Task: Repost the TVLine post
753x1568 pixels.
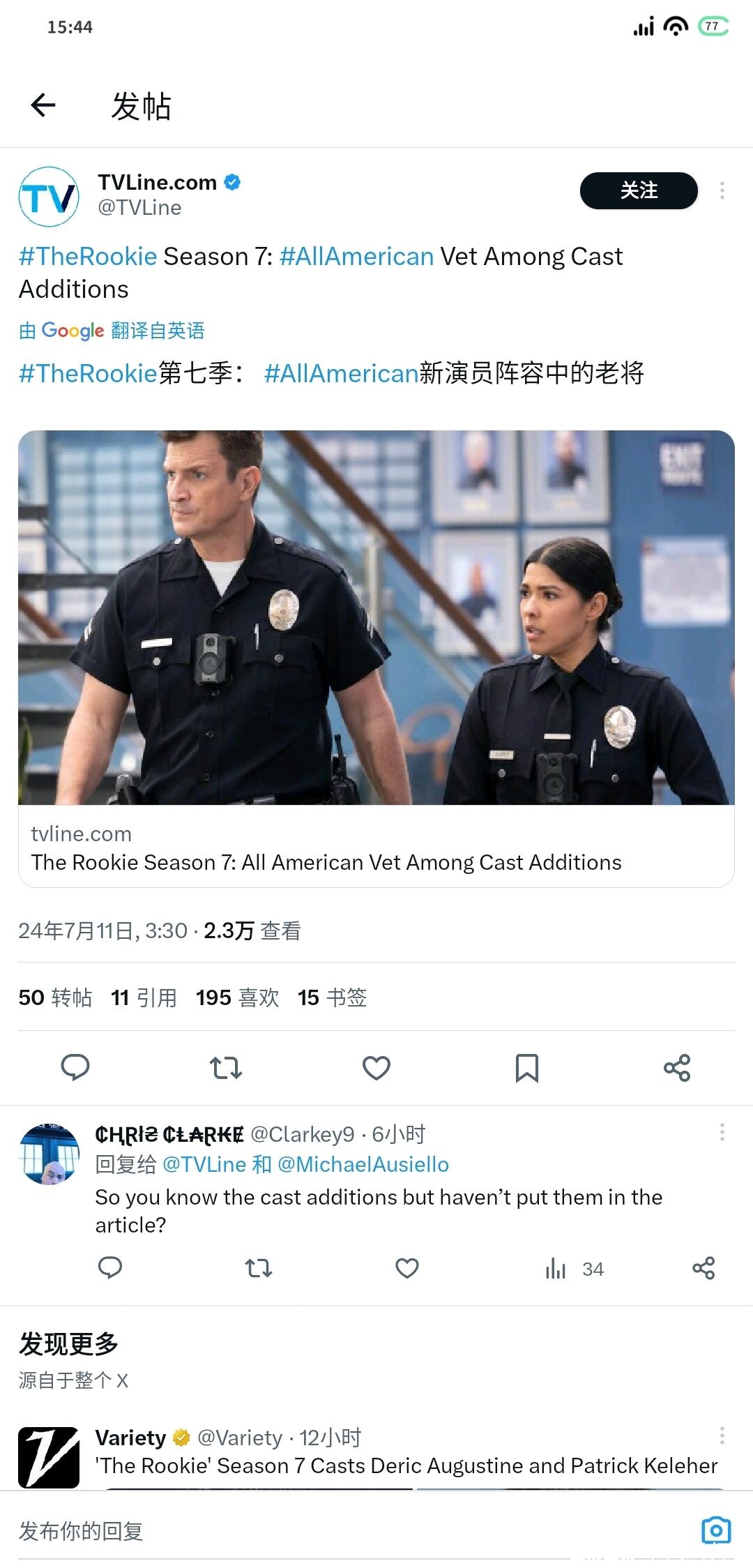Action: pyautogui.click(x=226, y=1067)
